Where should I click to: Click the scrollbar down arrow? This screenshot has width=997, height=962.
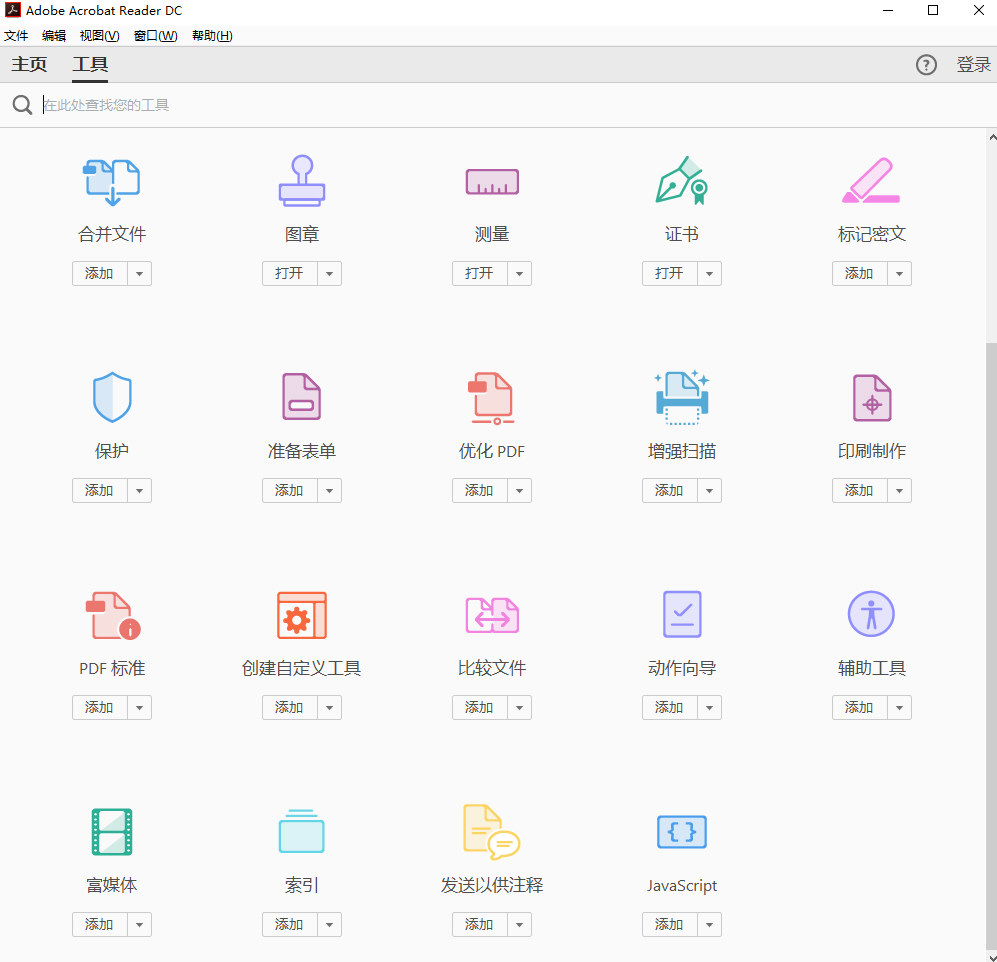(992, 958)
